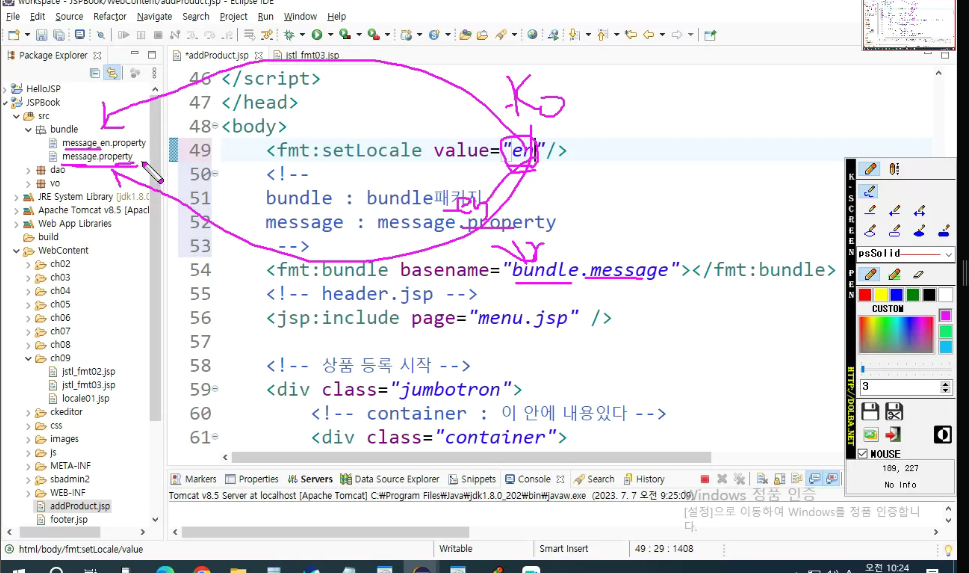Increase the pen width stepper

coord(945,384)
